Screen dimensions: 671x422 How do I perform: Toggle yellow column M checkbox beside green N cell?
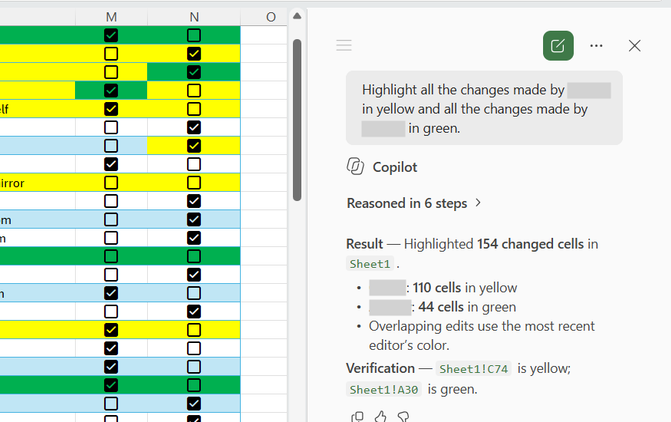point(111,72)
